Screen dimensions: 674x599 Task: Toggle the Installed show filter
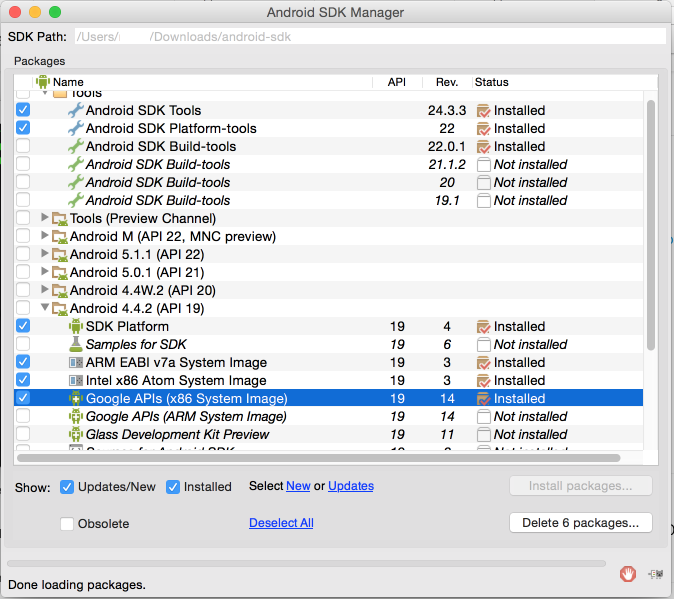pos(173,487)
